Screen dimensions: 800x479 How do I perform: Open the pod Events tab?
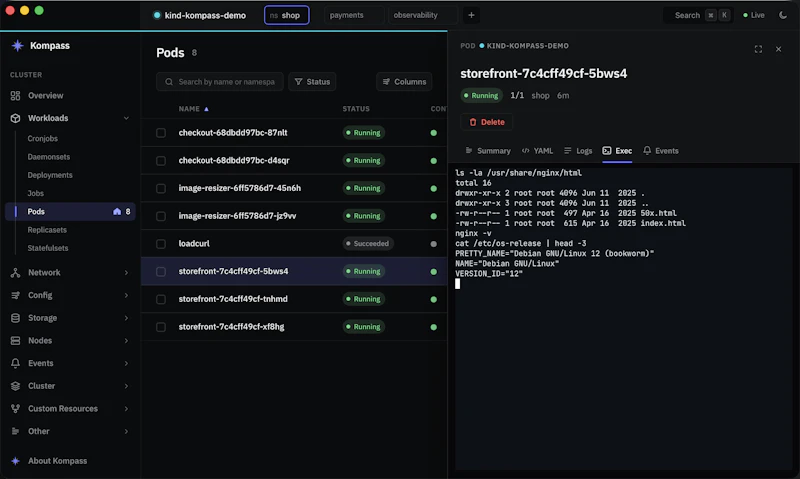click(661, 150)
